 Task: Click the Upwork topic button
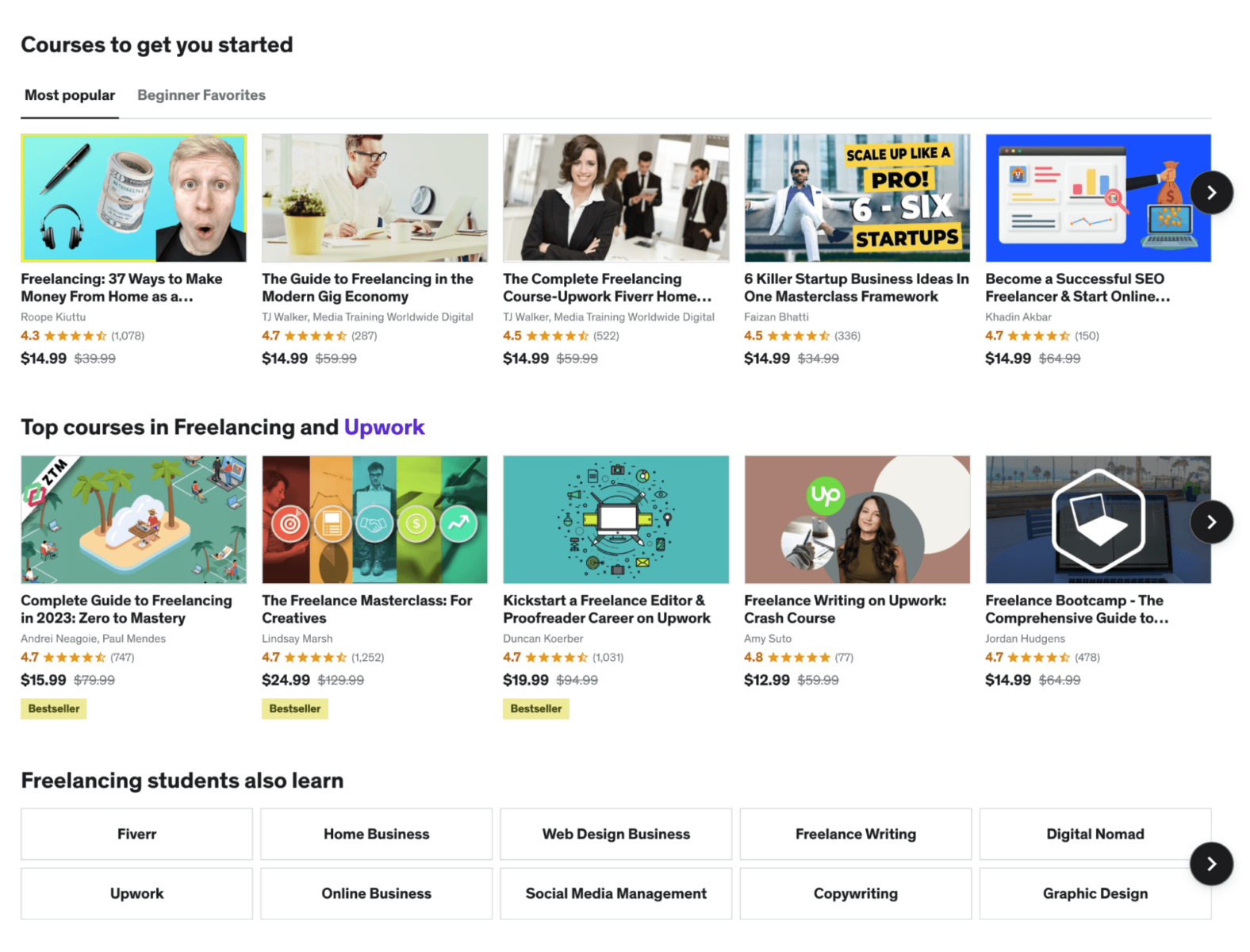[x=136, y=893]
